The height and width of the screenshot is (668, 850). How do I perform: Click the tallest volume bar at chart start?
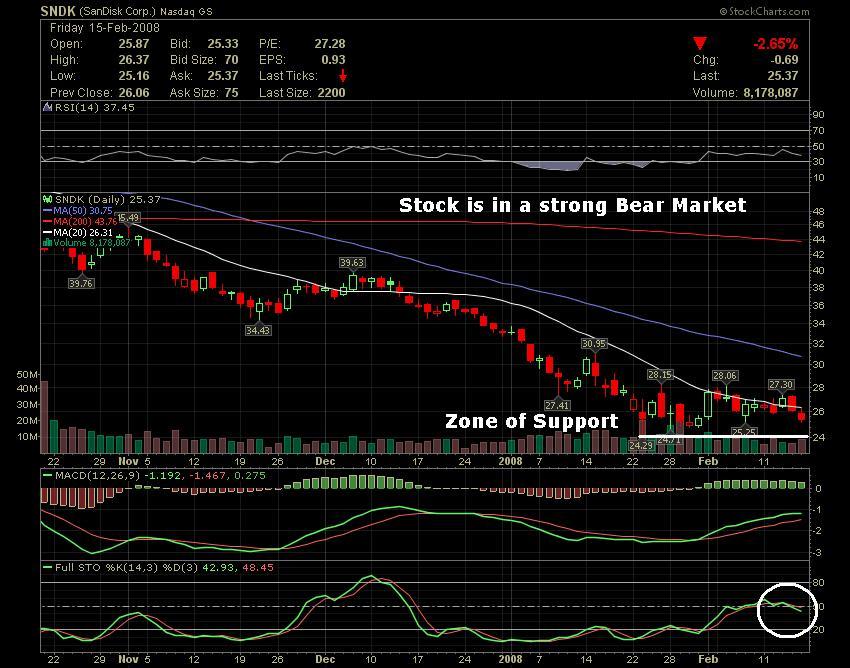click(x=44, y=417)
